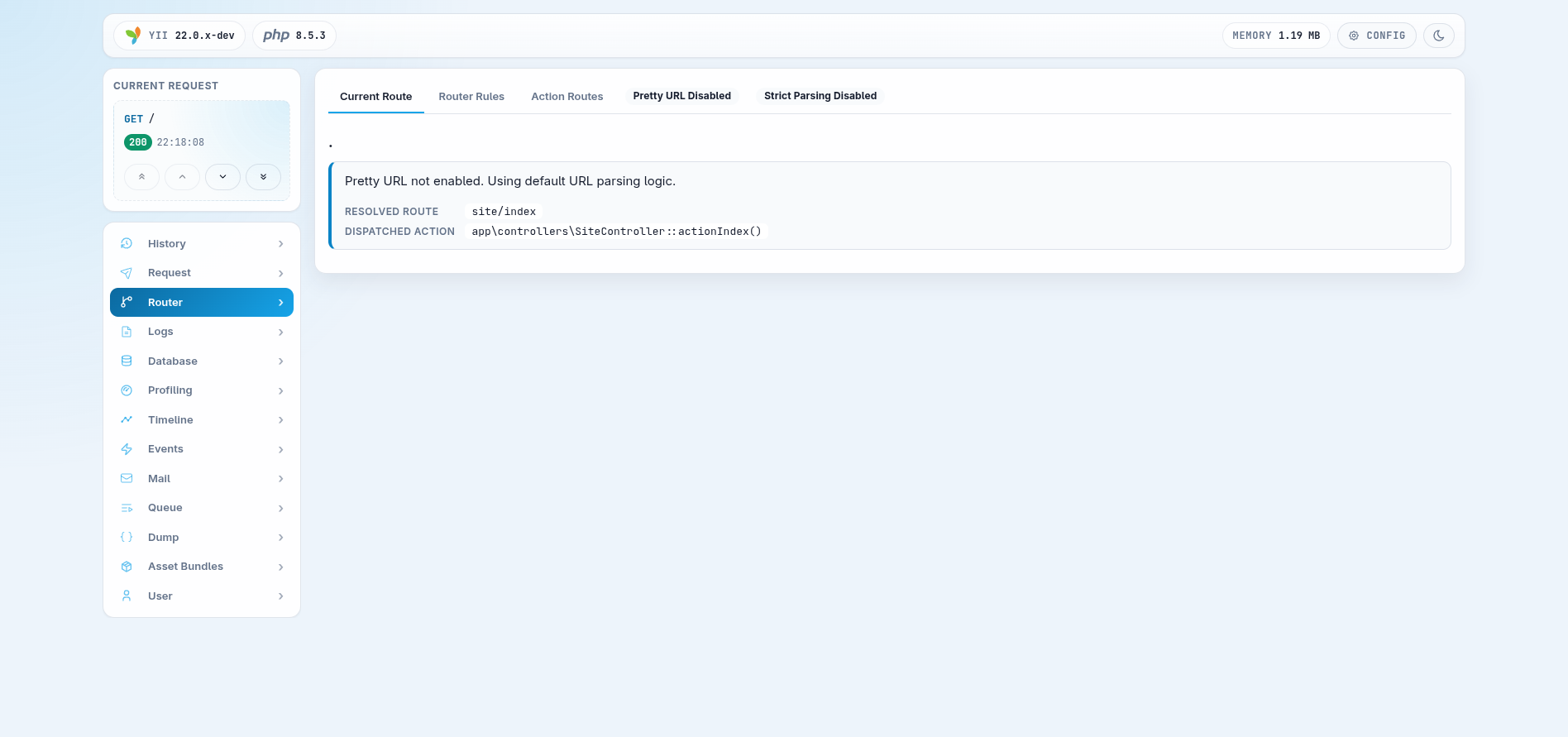
Task: Open the Database menu item
Action: point(202,361)
